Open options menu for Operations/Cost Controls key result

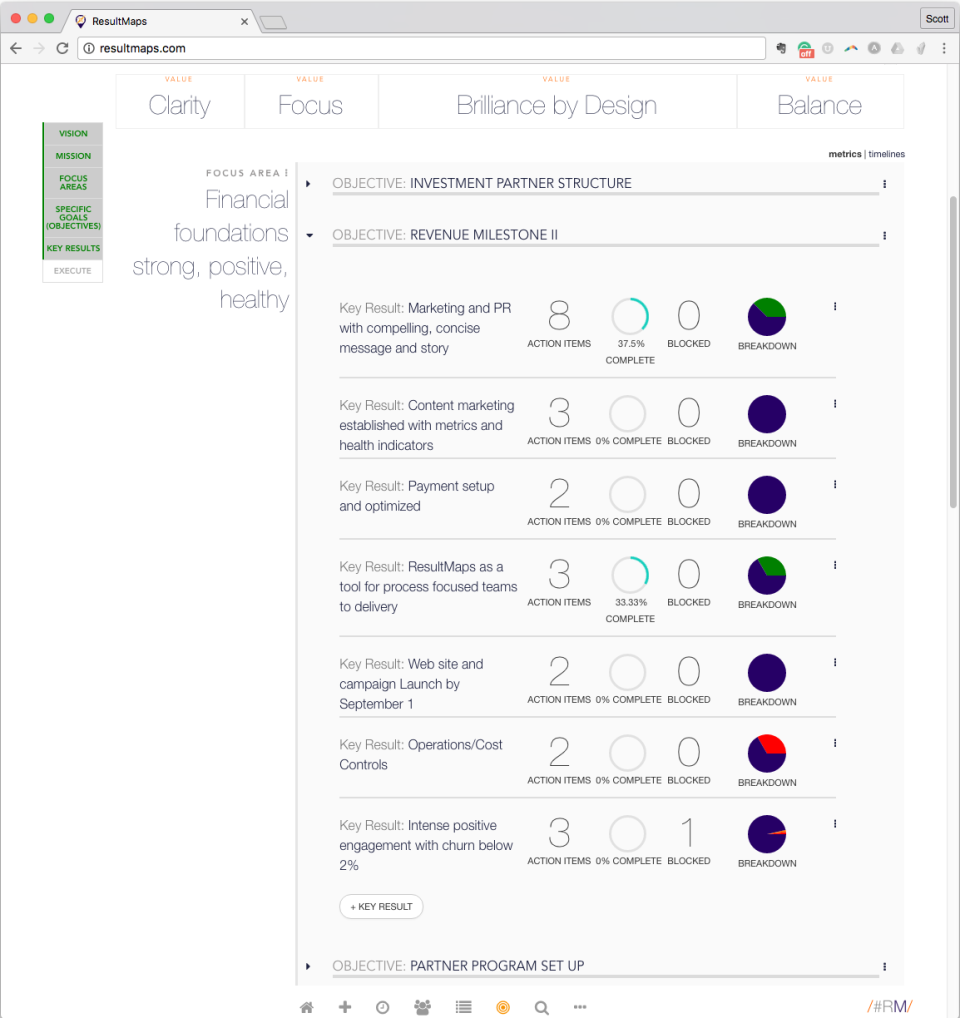pos(835,743)
